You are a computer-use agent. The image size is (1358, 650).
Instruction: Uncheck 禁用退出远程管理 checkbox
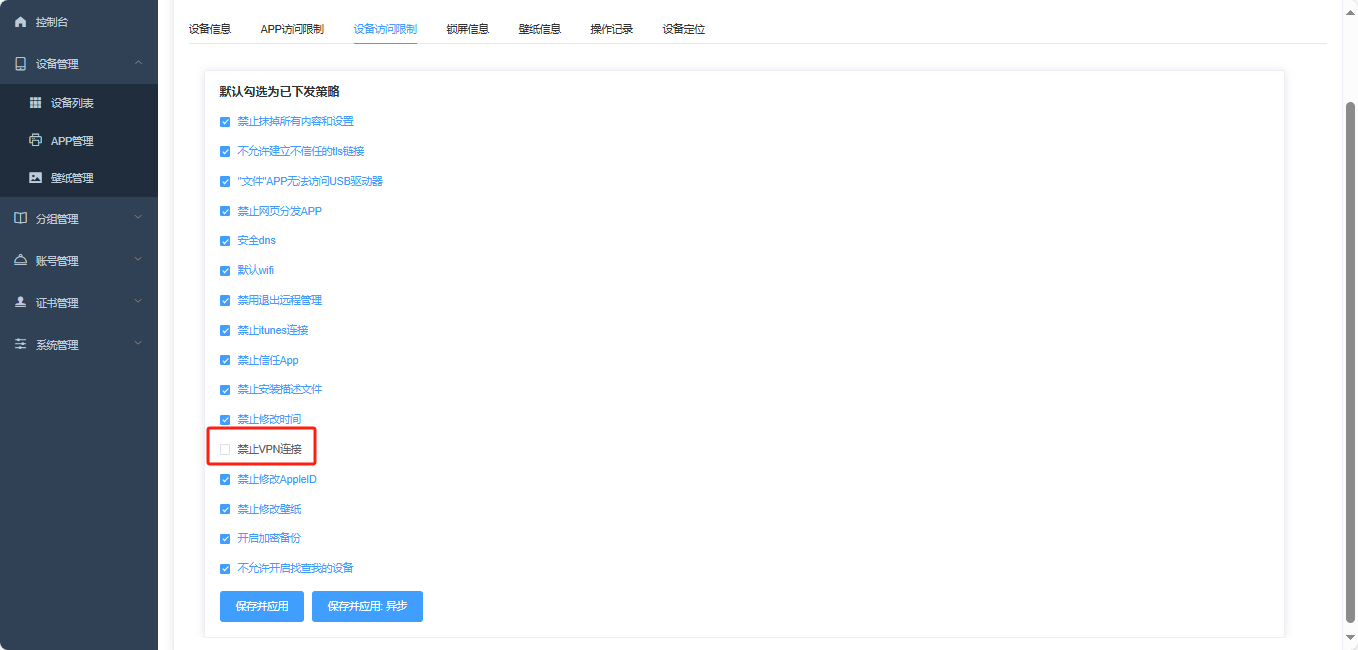(225, 301)
